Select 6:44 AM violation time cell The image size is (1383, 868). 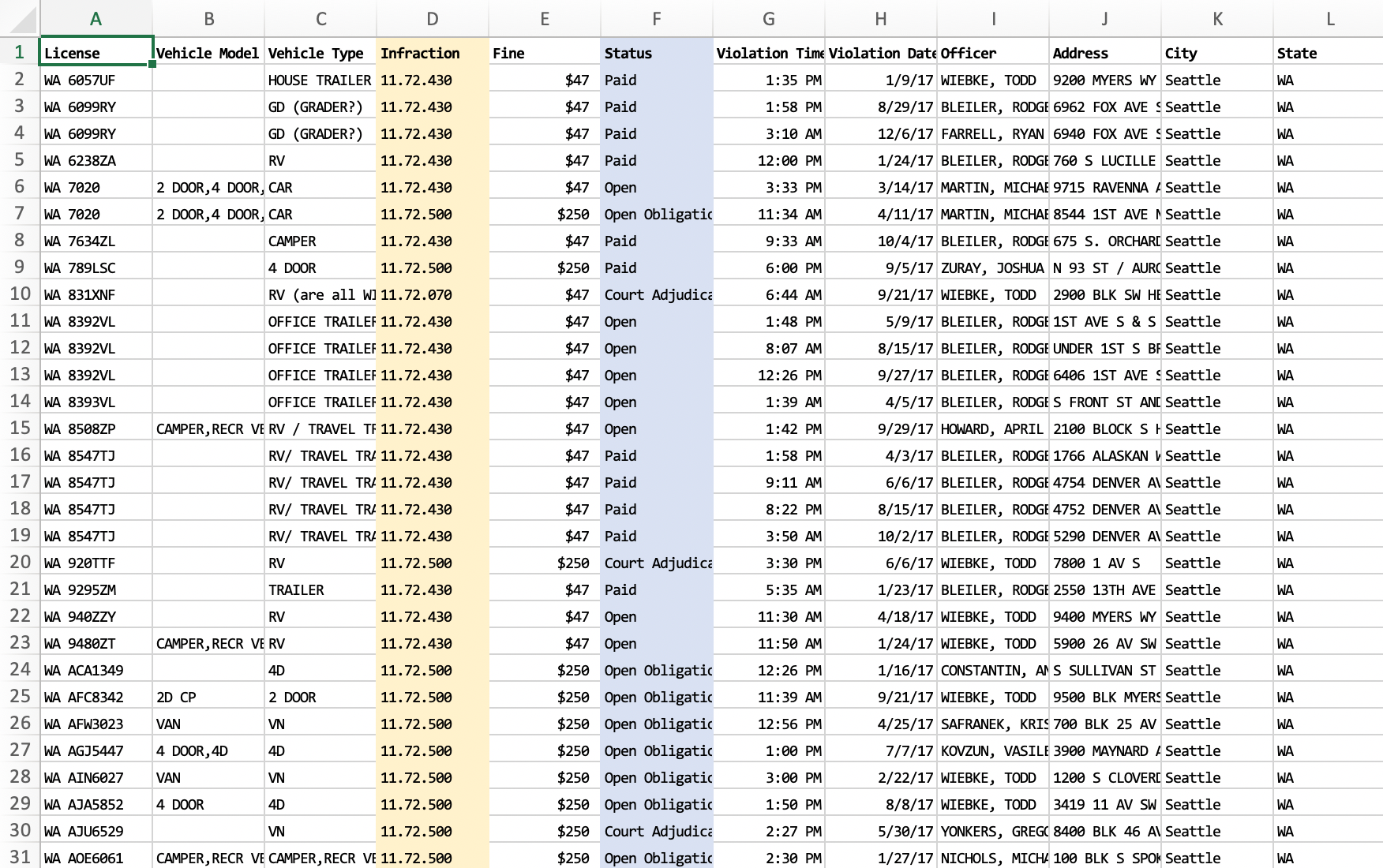coord(768,294)
